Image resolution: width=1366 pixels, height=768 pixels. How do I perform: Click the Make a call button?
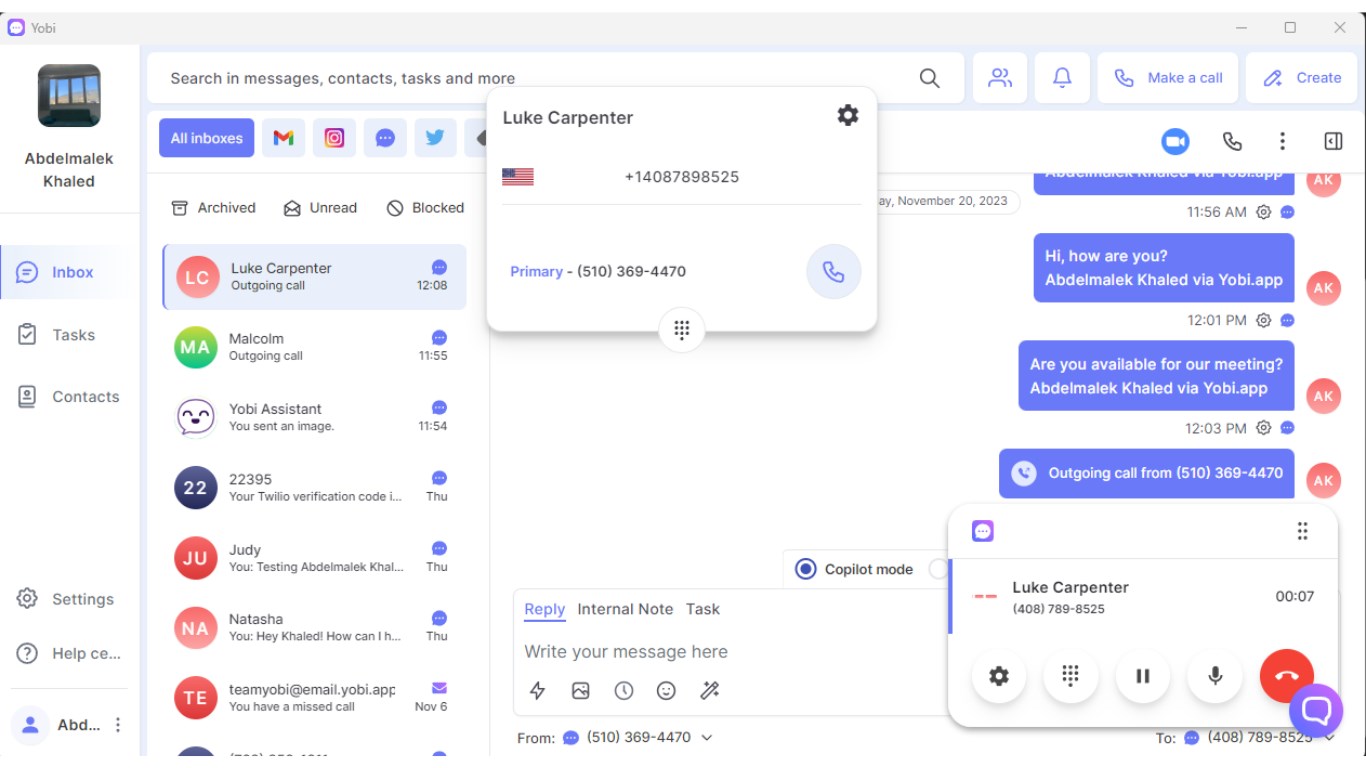coord(1168,78)
